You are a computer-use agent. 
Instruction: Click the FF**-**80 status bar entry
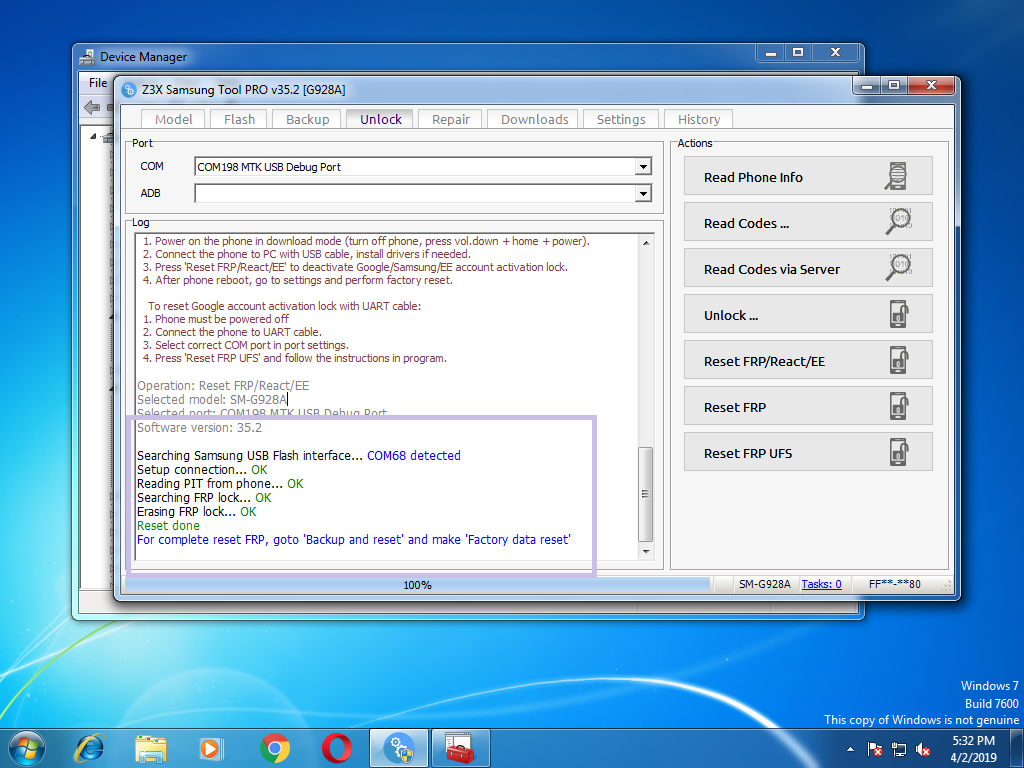[x=894, y=584]
